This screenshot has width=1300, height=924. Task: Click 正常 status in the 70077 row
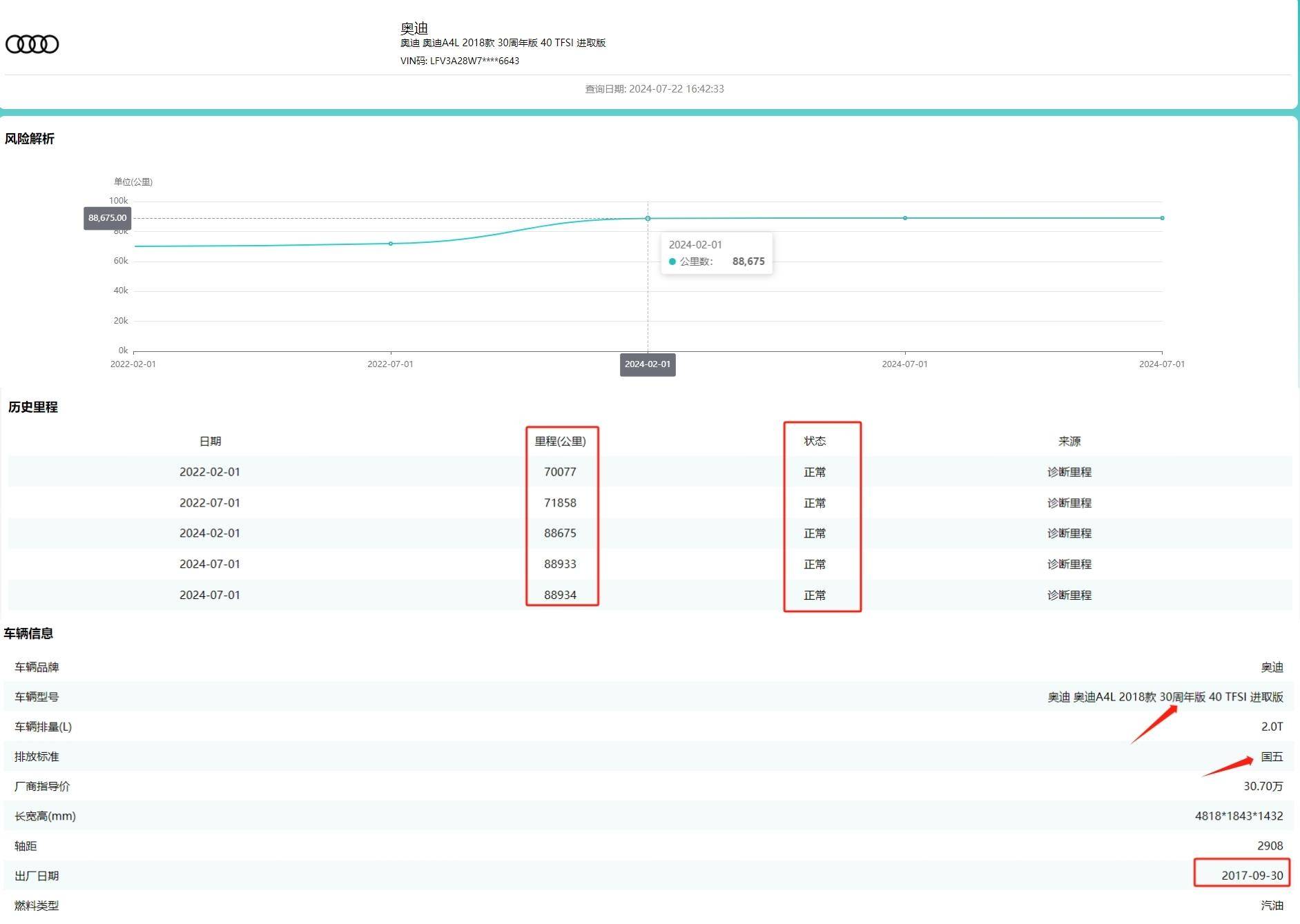(815, 472)
